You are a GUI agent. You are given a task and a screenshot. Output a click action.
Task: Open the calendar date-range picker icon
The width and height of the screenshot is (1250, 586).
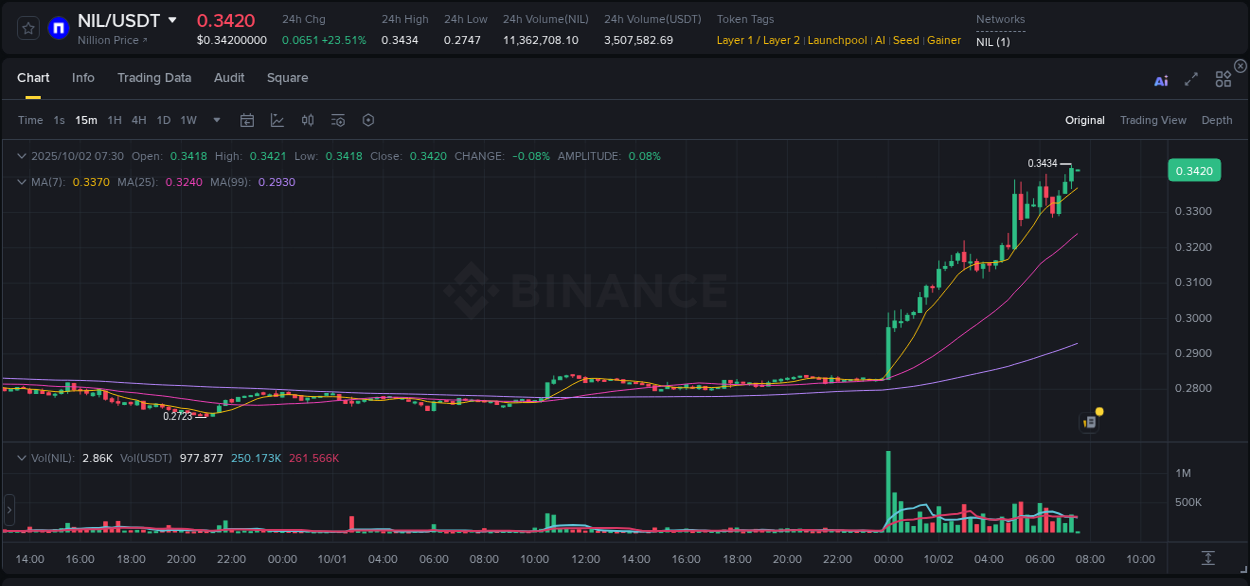[x=247, y=120]
